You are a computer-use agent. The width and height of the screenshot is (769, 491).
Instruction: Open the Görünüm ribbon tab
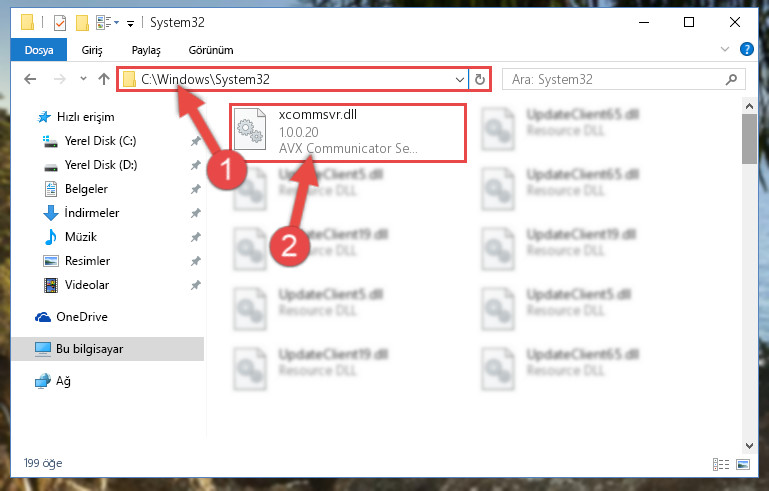211,50
